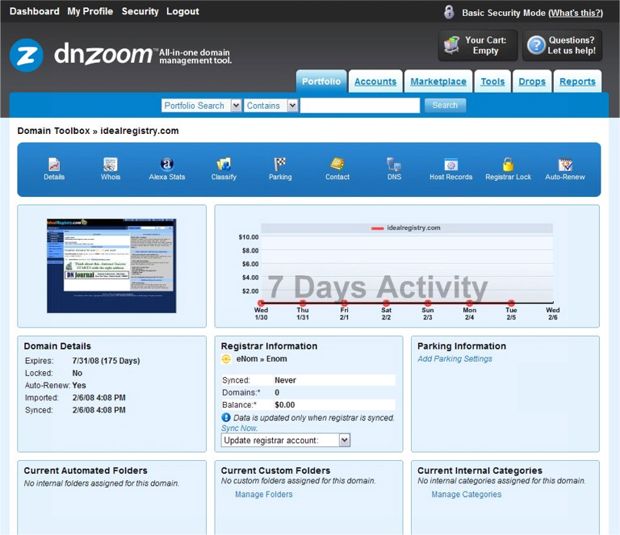The height and width of the screenshot is (535, 620).
Task: Open the Classify tool icon
Action: 223,164
